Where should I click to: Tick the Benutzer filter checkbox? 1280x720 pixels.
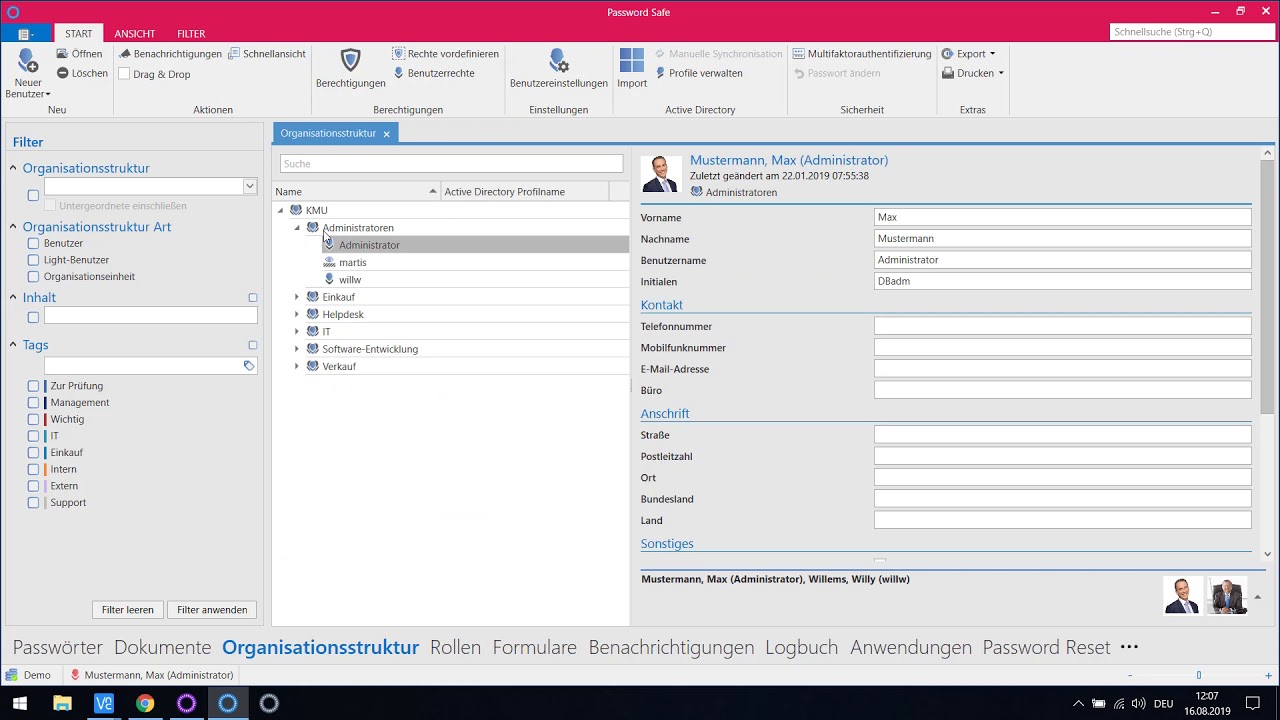click(x=33, y=243)
